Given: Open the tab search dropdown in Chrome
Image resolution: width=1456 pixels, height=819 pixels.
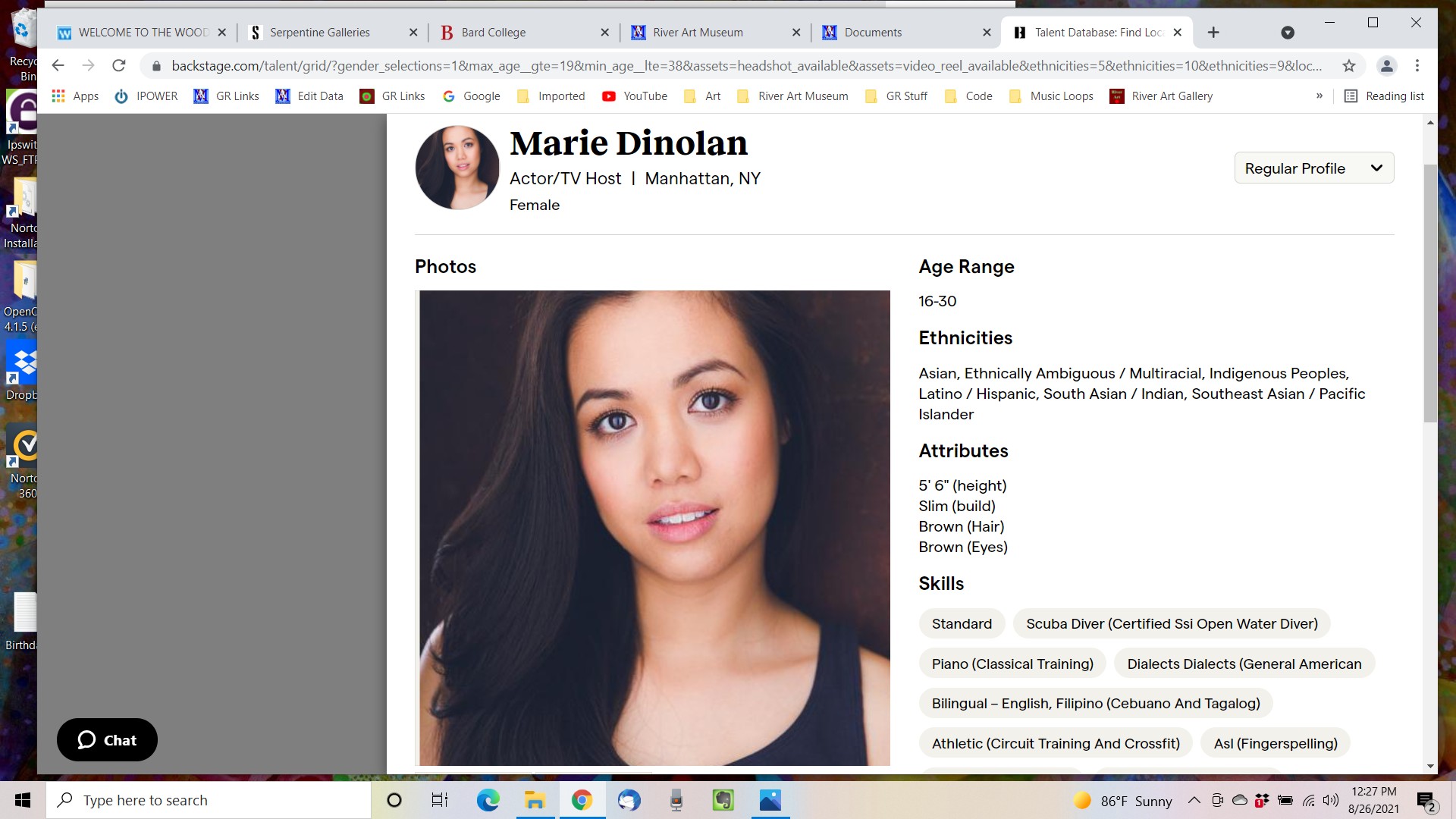Looking at the screenshot, I should [x=1288, y=33].
